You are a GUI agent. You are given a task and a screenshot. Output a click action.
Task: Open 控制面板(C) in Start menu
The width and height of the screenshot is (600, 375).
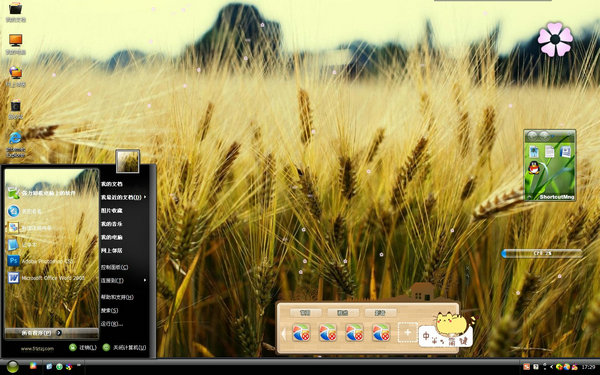(x=114, y=267)
